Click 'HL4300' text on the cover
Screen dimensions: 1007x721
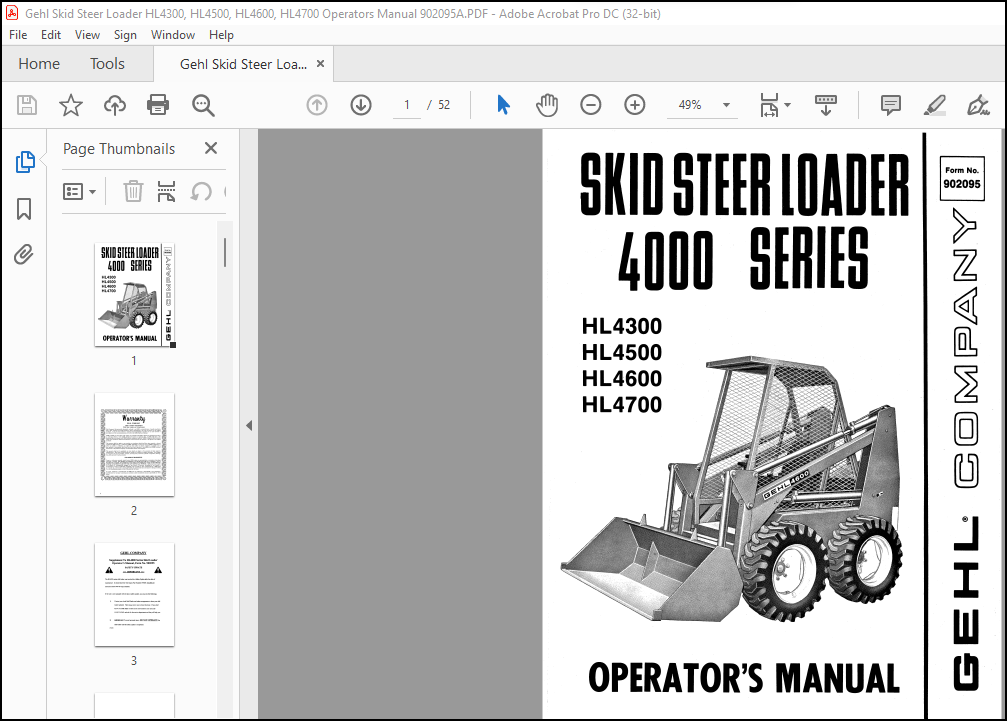tap(622, 326)
